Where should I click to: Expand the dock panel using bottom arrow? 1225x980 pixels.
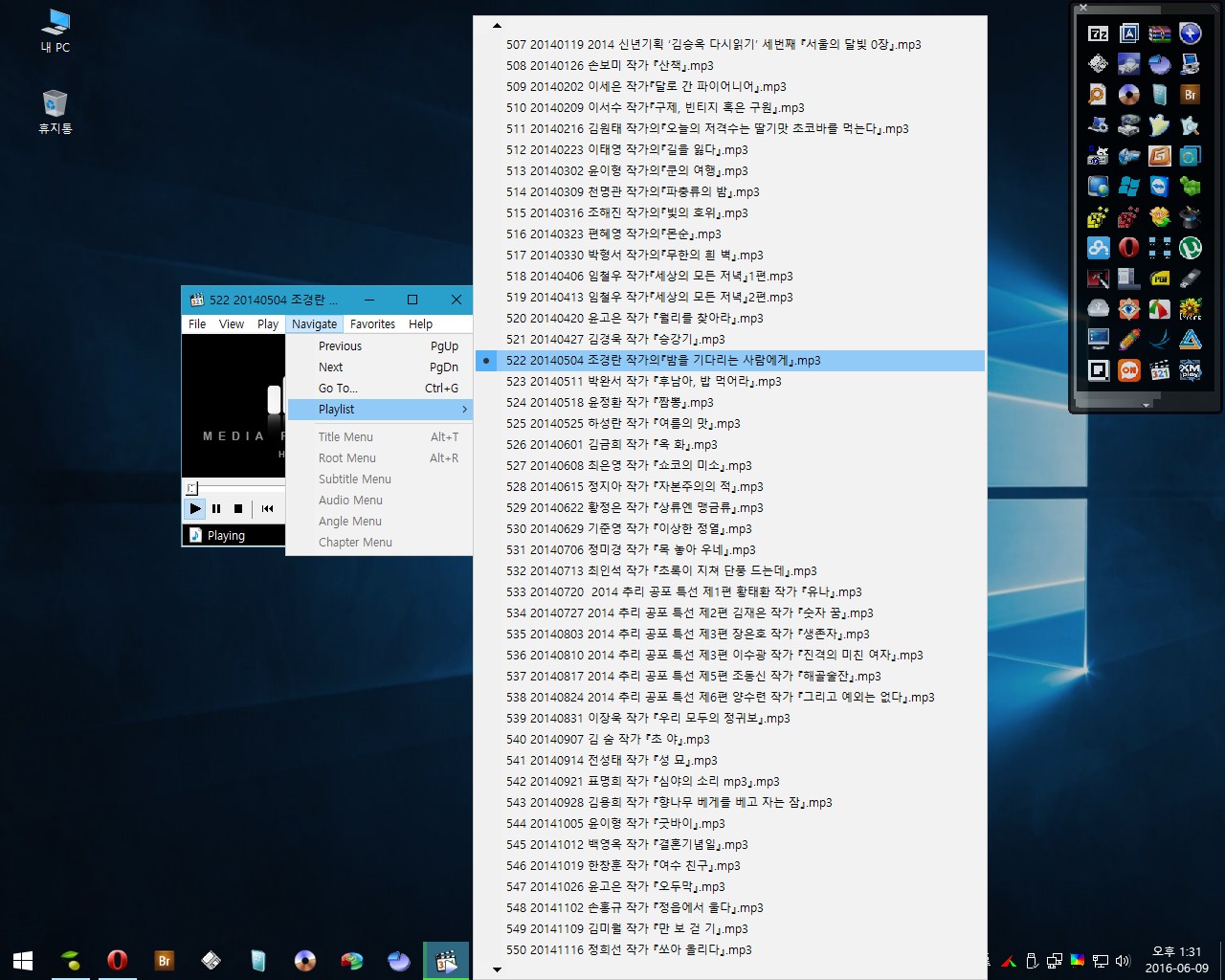1146,405
